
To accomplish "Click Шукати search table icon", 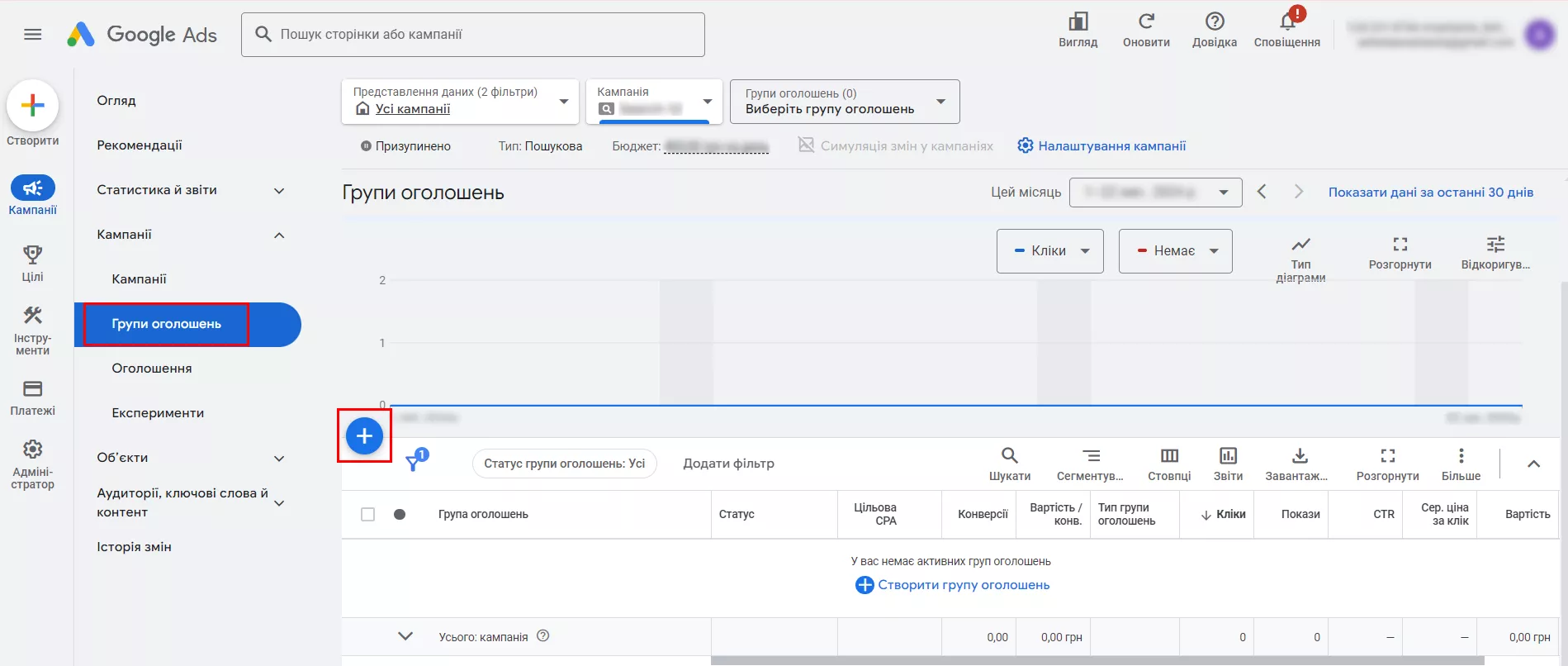I will 1010,455.
